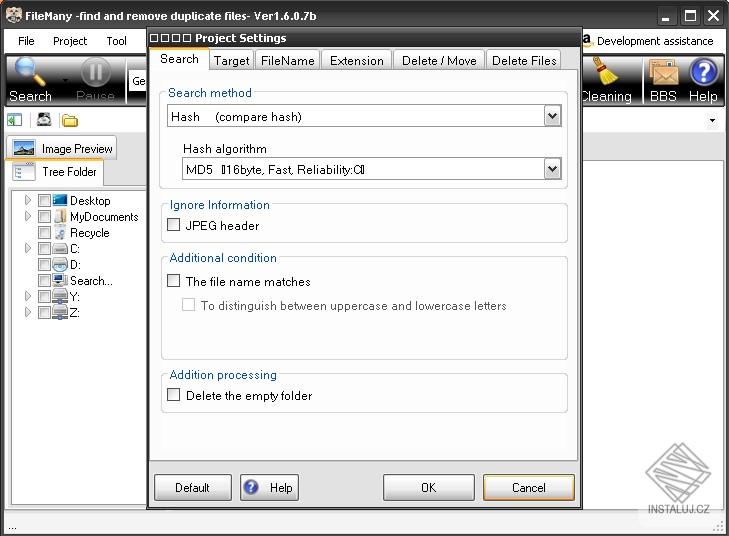Image resolution: width=729 pixels, height=536 pixels.
Task: Click the Recycle bin icon in the tree
Action: coord(60,232)
